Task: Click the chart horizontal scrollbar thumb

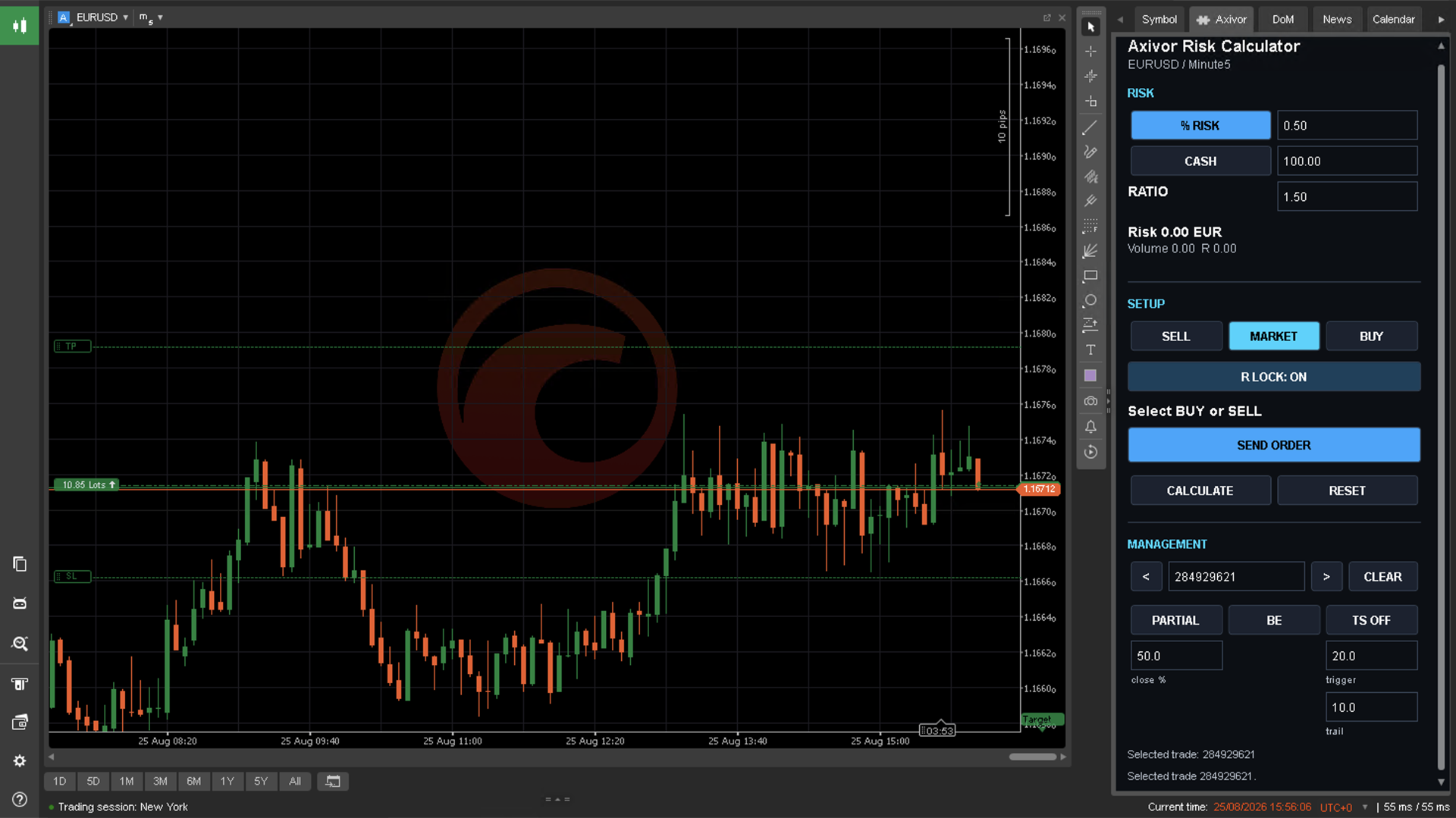Action: click(1032, 757)
